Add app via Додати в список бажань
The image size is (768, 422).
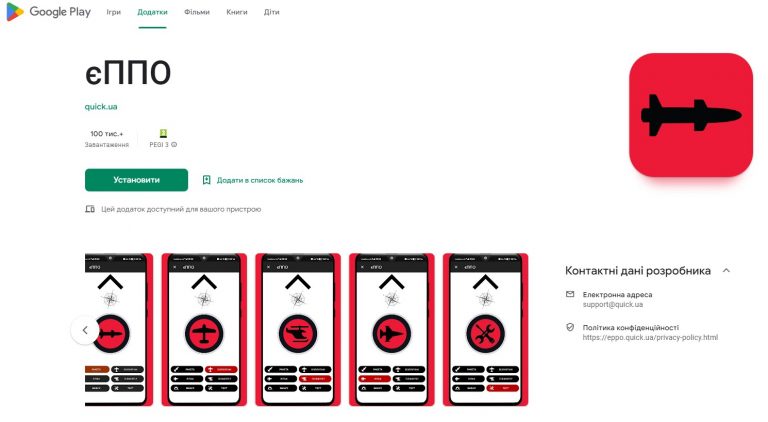click(260, 180)
